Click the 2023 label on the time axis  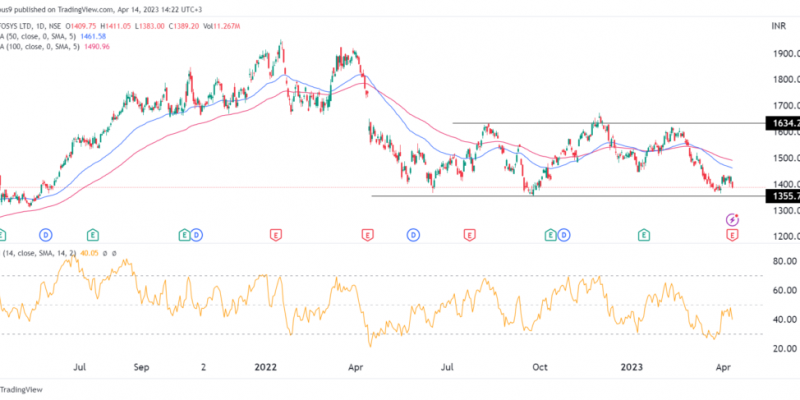(632, 367)
